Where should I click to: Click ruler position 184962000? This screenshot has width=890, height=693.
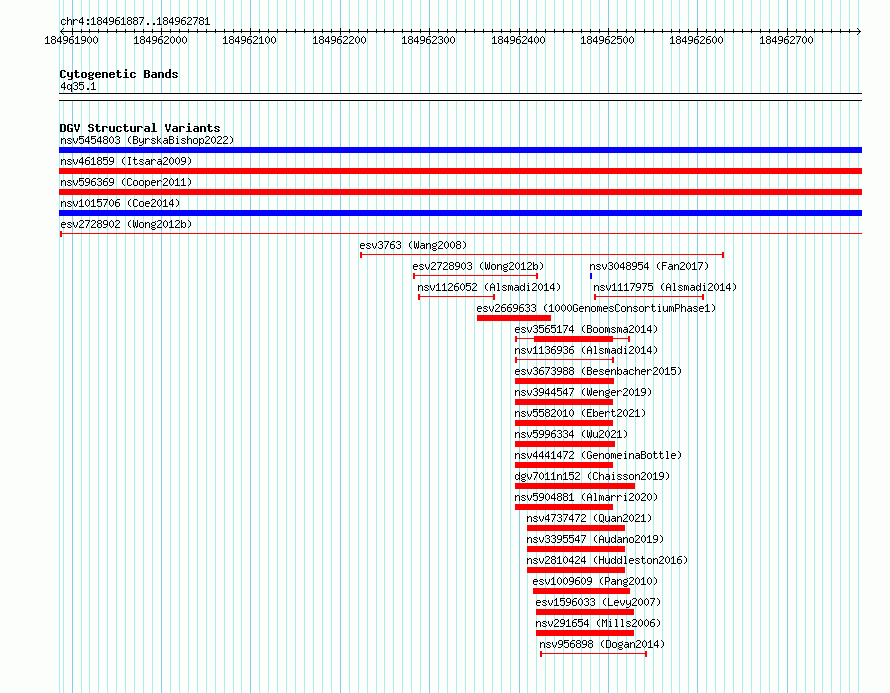160,40
